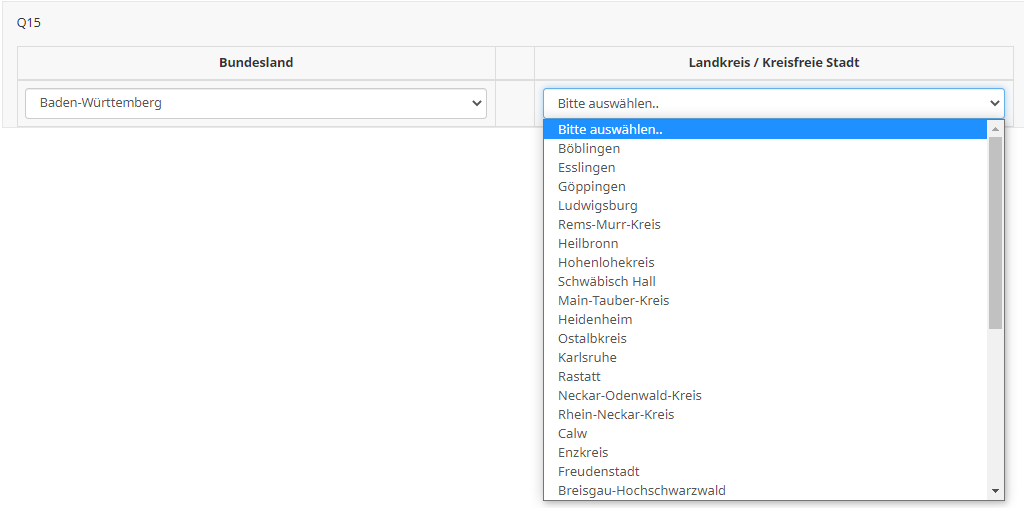
Task: Click the dropdown list scrollbar thumb
Action: 995,232
